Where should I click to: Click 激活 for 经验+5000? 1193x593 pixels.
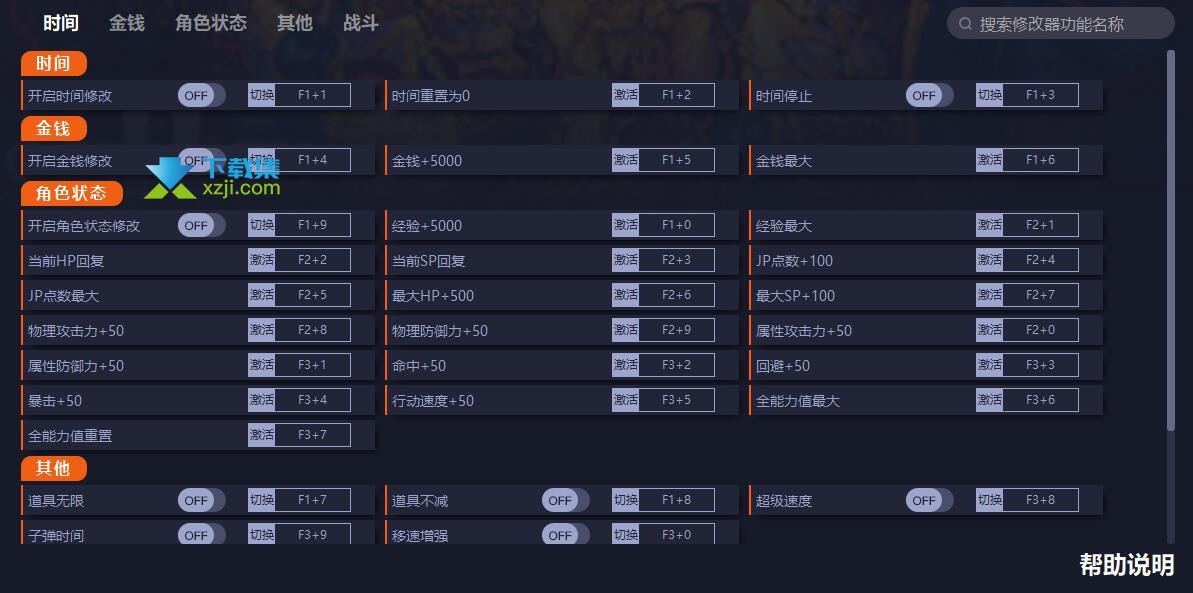625,225
